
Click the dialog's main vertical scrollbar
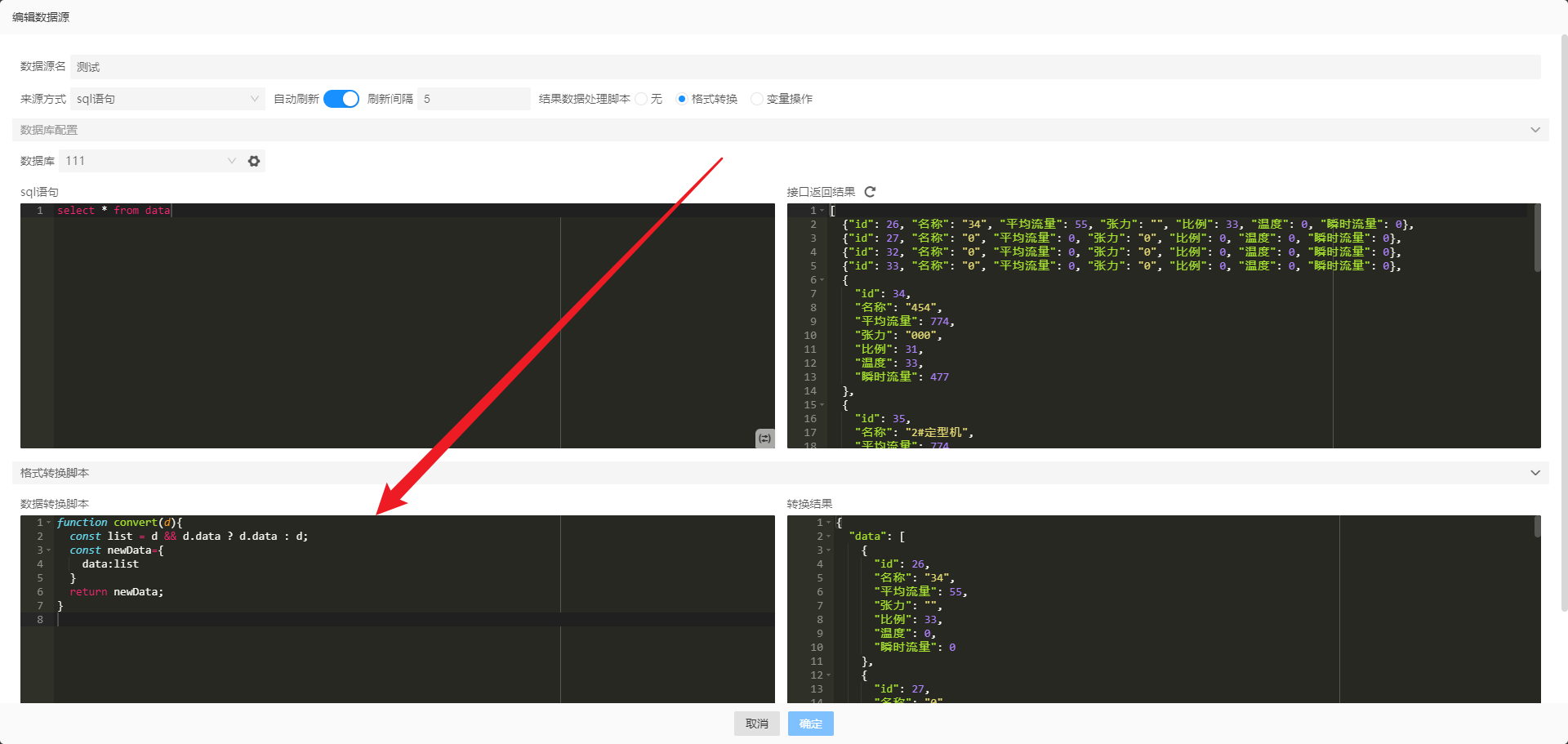click(x=1564, y=323)
